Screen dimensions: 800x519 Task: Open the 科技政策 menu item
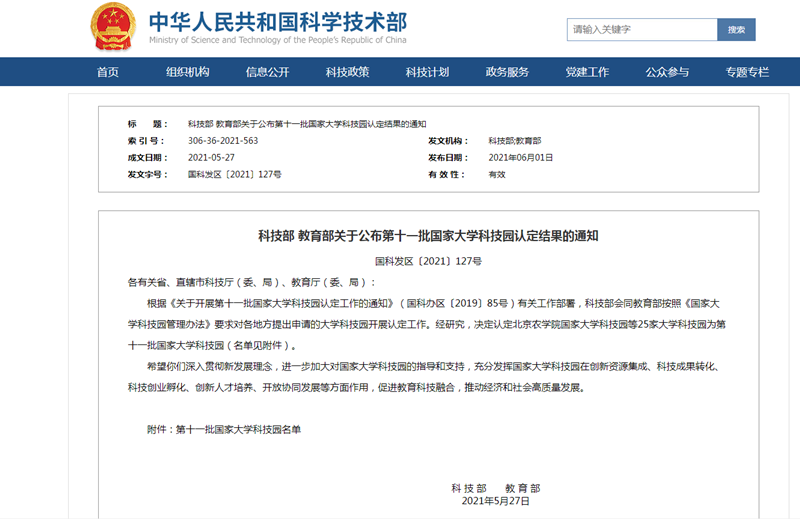point(347,72)
